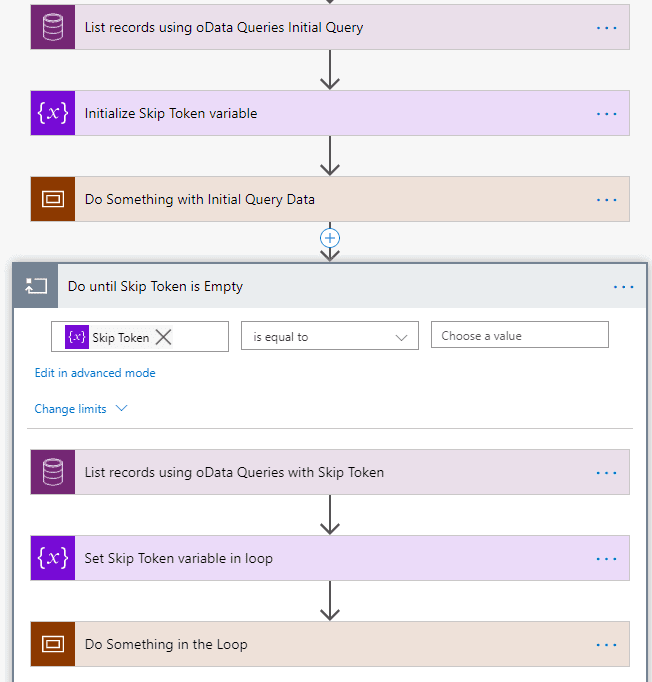The width and height of the screenshot is (652, 682).
Task: Click variable icon on Initialize Skip Token
Action: [53, 113]
